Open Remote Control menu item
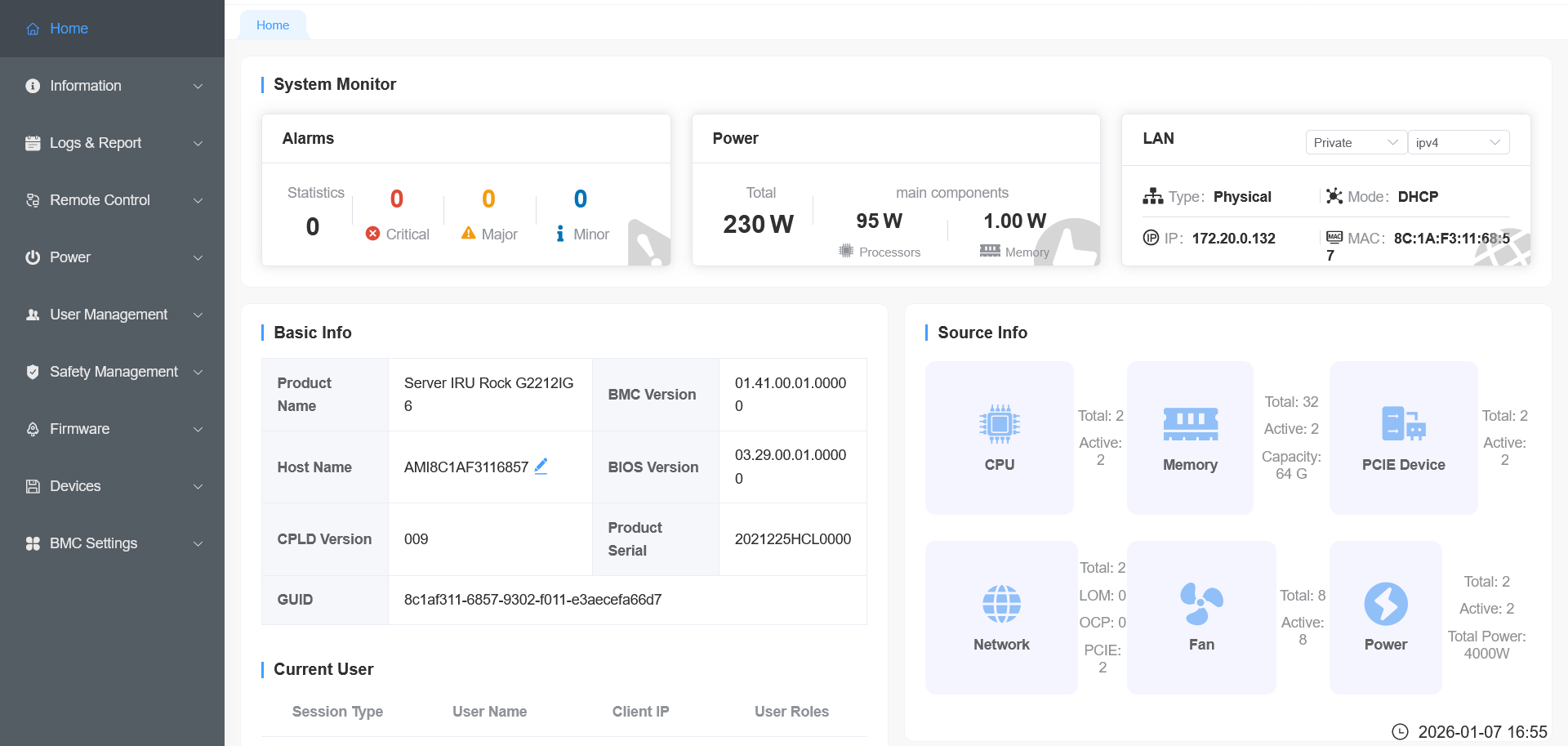The width and height of the screenshot is (1568, 746). click(x=113, y=200)
